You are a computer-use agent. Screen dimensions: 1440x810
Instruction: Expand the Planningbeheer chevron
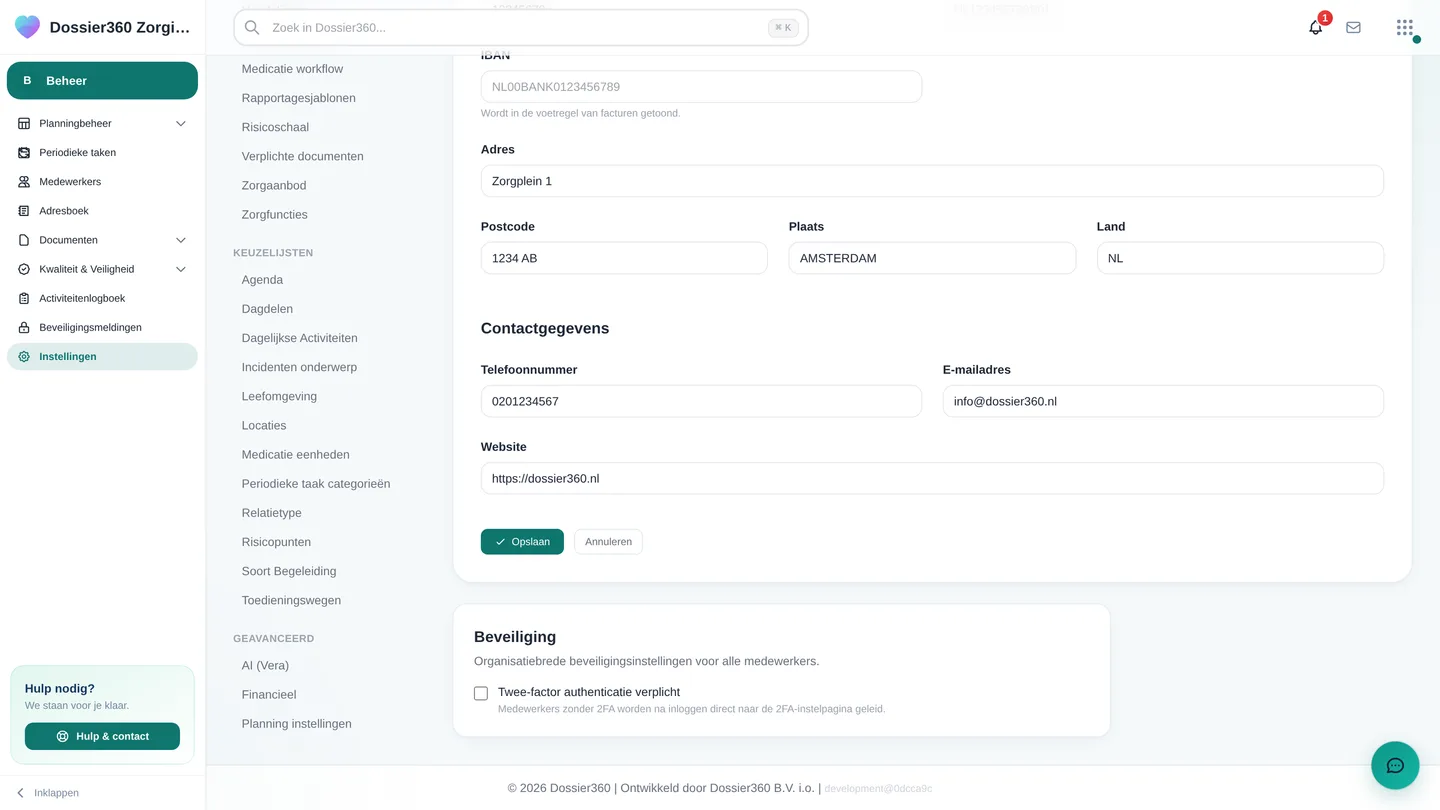(x=181, y=124)
